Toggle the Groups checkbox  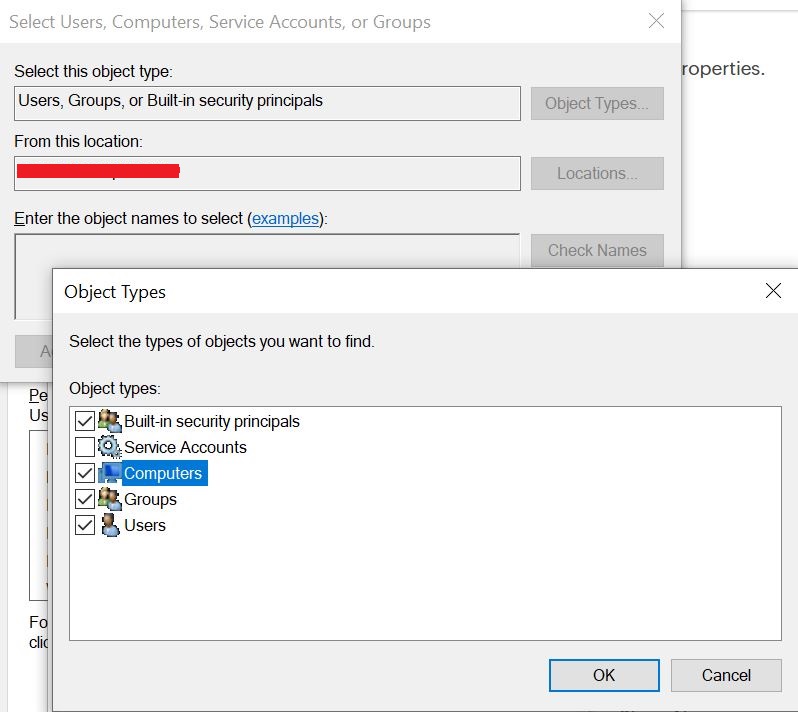pyautogui.click(x=85, y=499)
